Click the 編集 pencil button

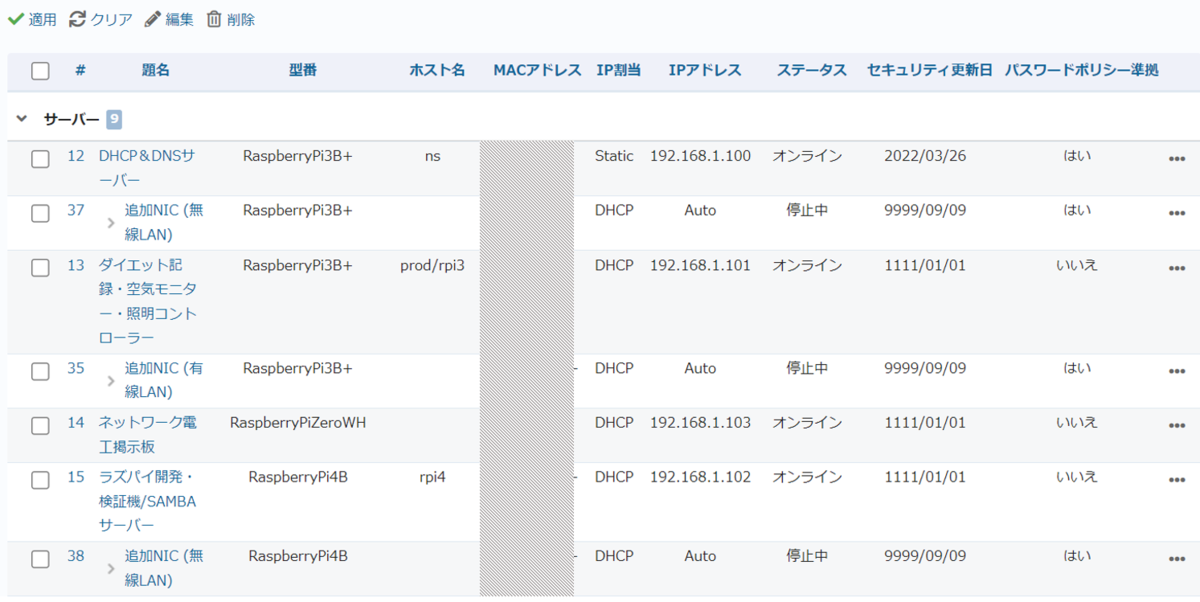click(169, 19)
